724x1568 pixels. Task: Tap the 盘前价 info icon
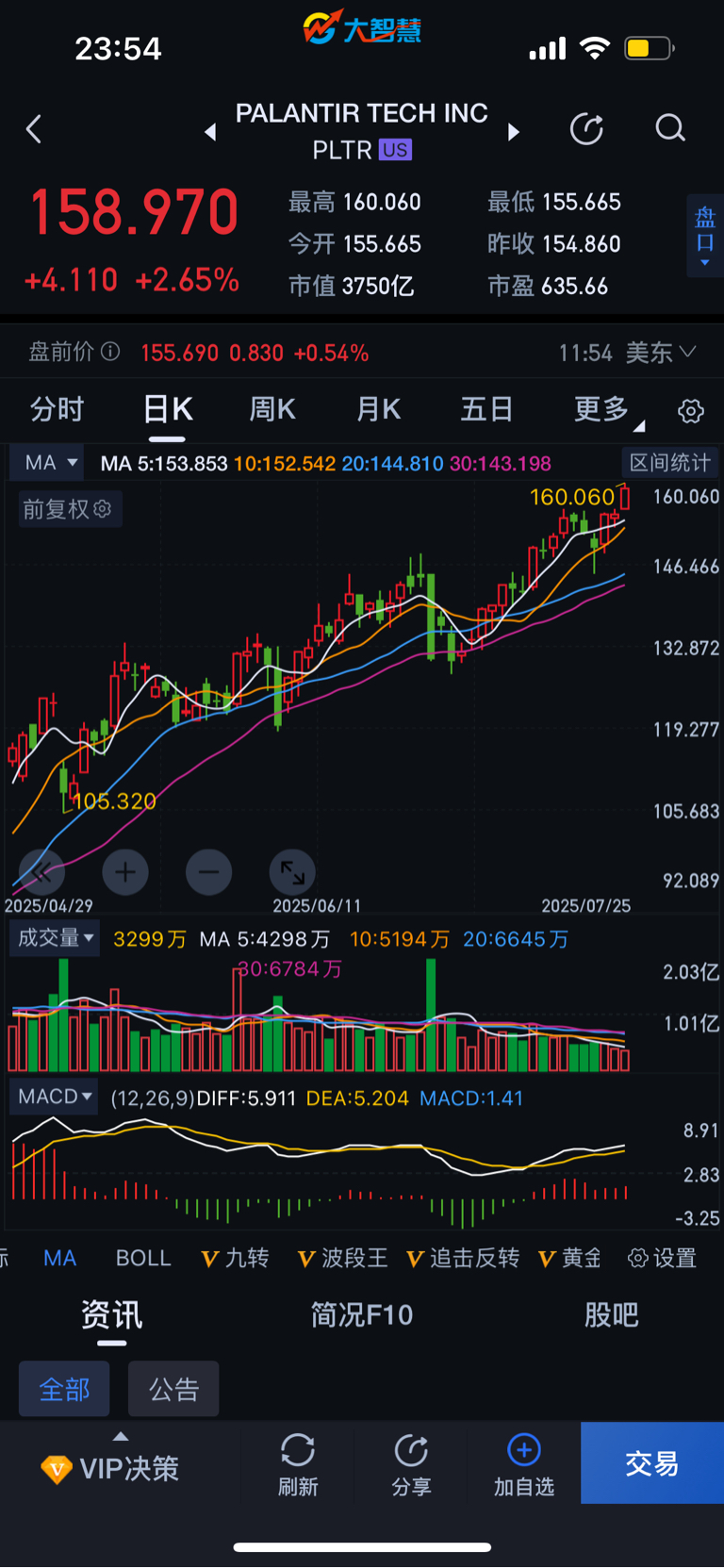tap(110, 352)
